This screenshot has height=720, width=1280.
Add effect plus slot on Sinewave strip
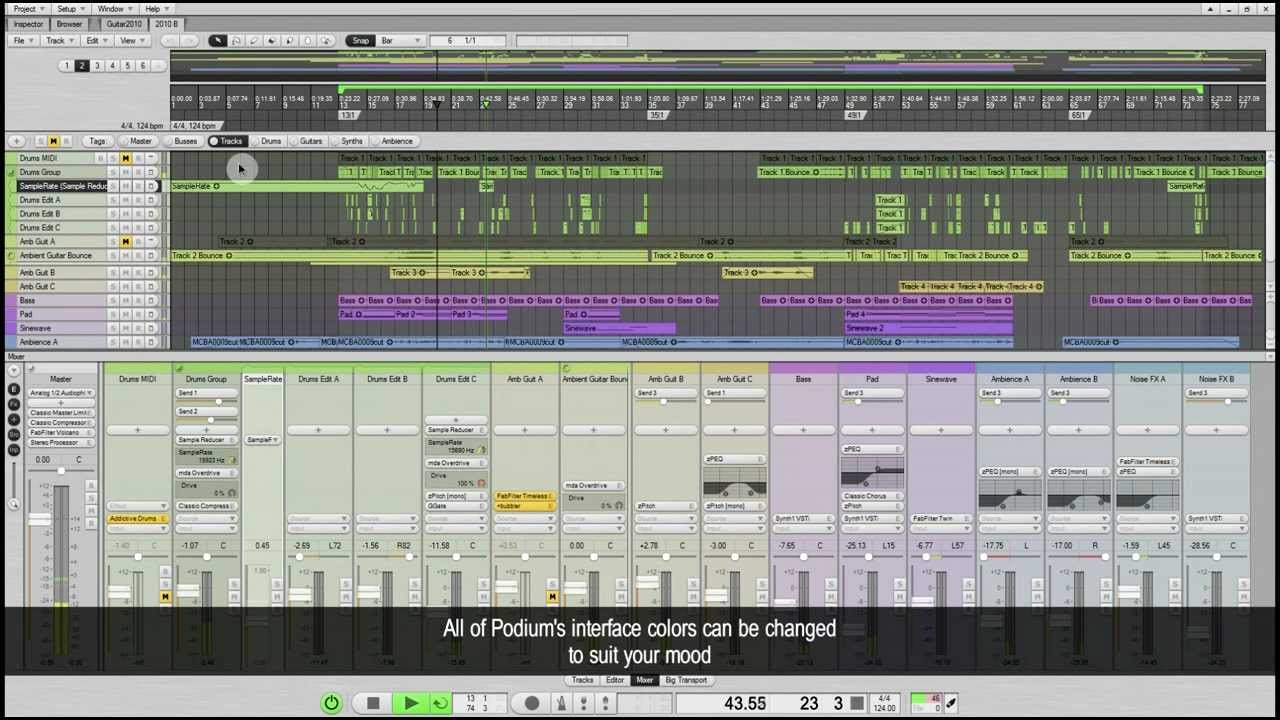point(940,430)
